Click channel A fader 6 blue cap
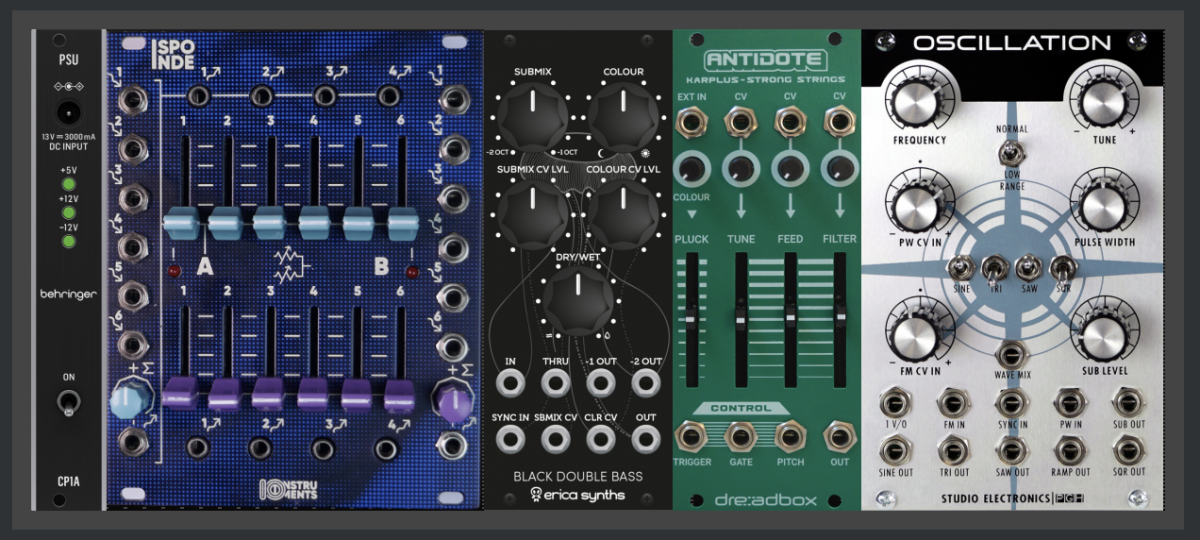1200x540 pixels. point(402,221)
